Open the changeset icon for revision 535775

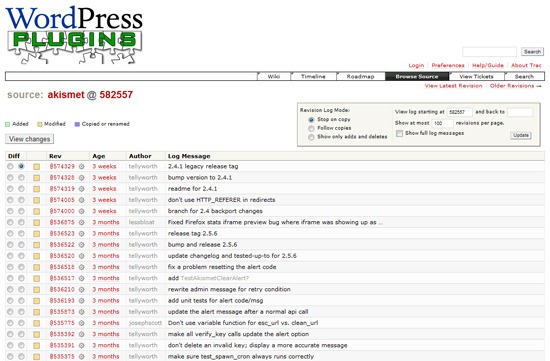coord(81,323)
